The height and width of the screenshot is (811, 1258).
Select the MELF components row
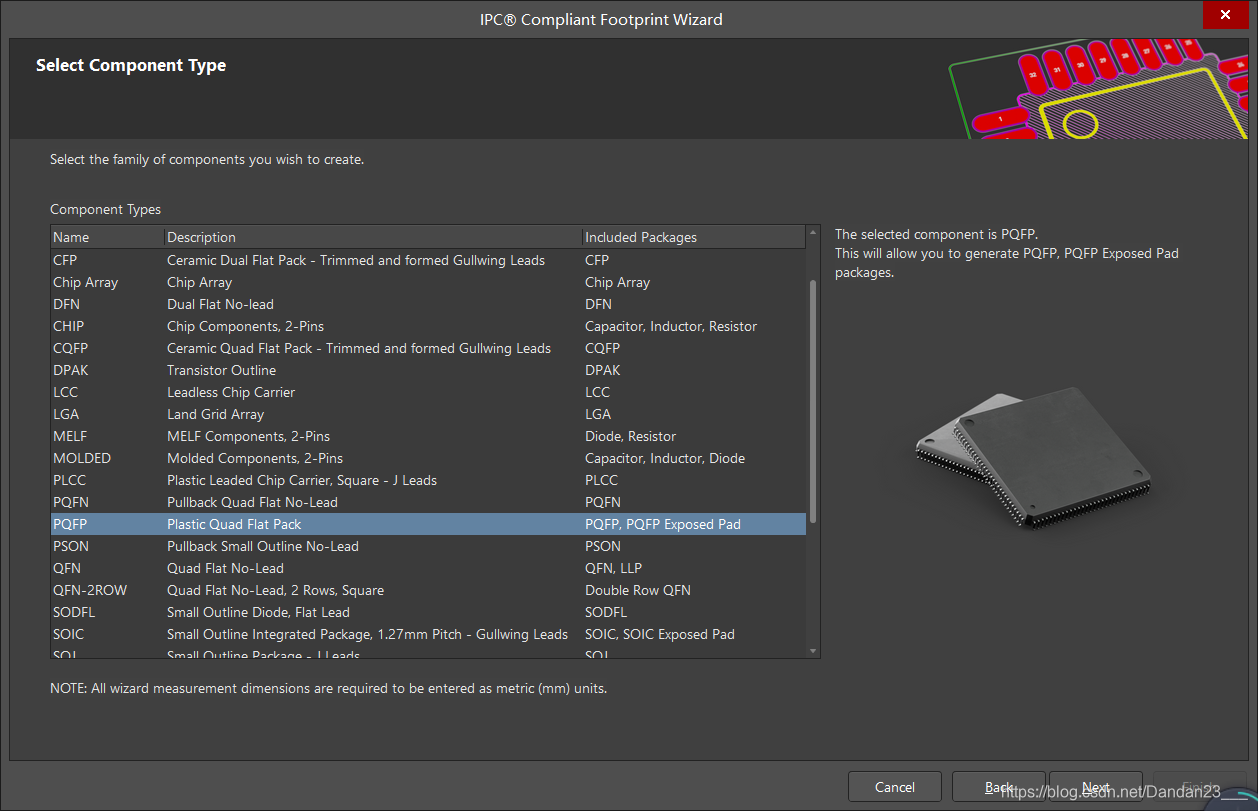click(x=428, y=436)
